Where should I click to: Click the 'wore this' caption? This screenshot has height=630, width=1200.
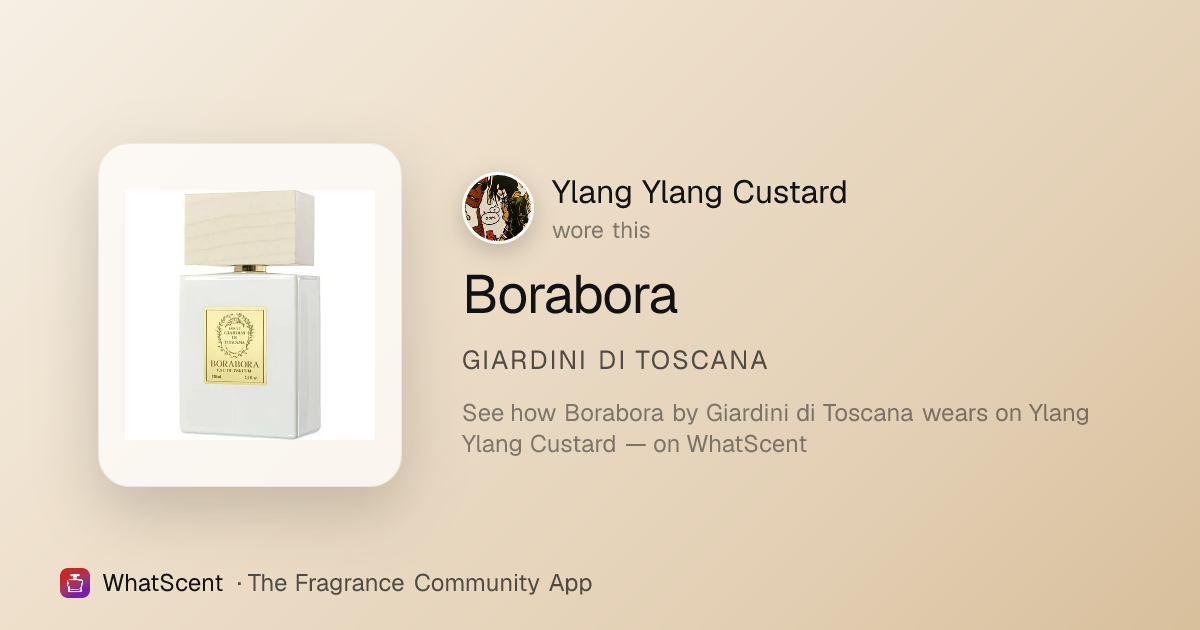(x=601, y=230)
